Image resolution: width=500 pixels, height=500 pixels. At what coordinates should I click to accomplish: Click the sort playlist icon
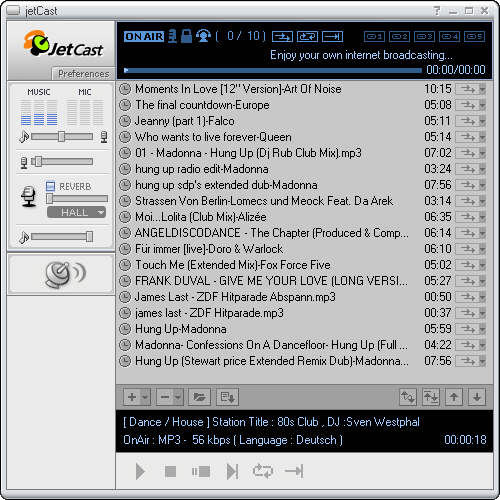point(431,397)
